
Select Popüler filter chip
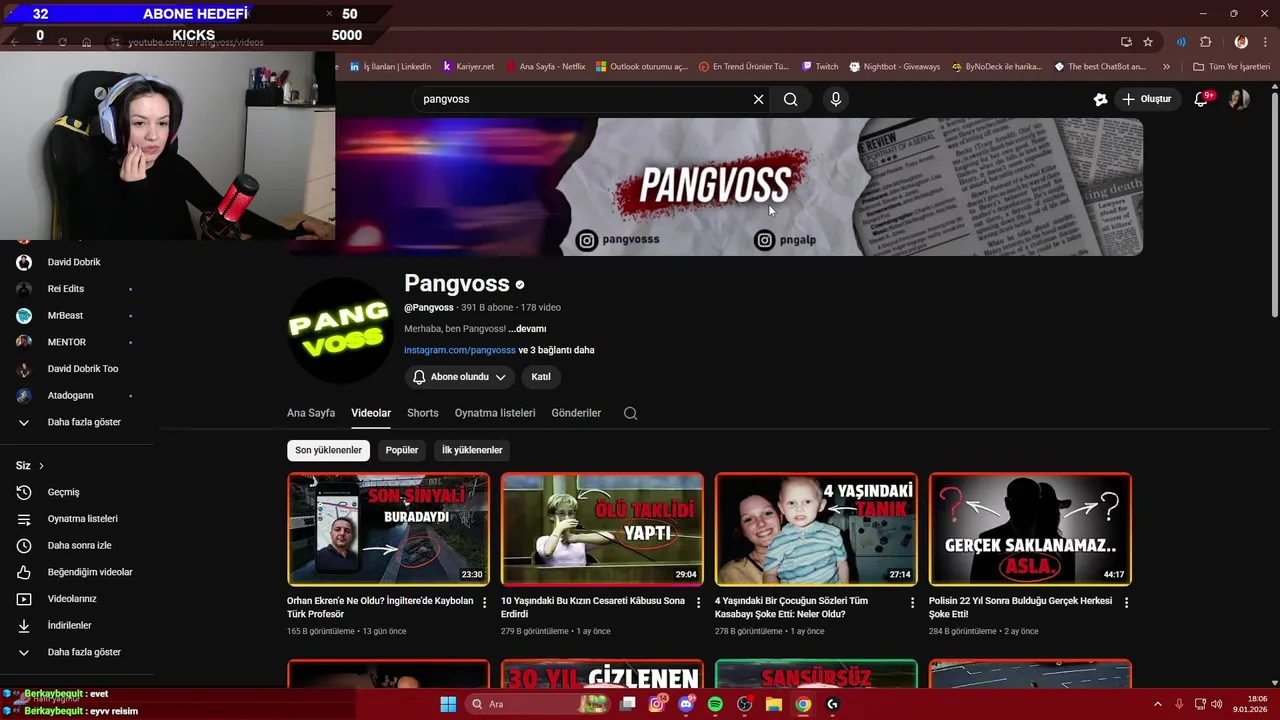click(402, 450)
